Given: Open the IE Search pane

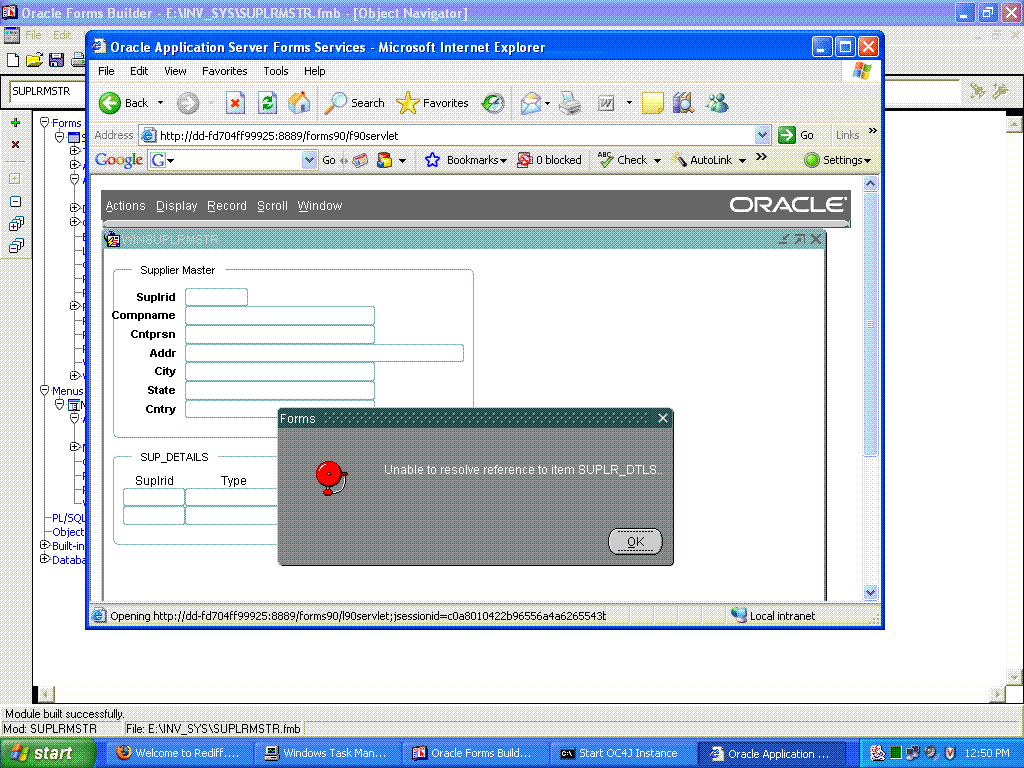Looking at the screenshot, I should [355, 103].
